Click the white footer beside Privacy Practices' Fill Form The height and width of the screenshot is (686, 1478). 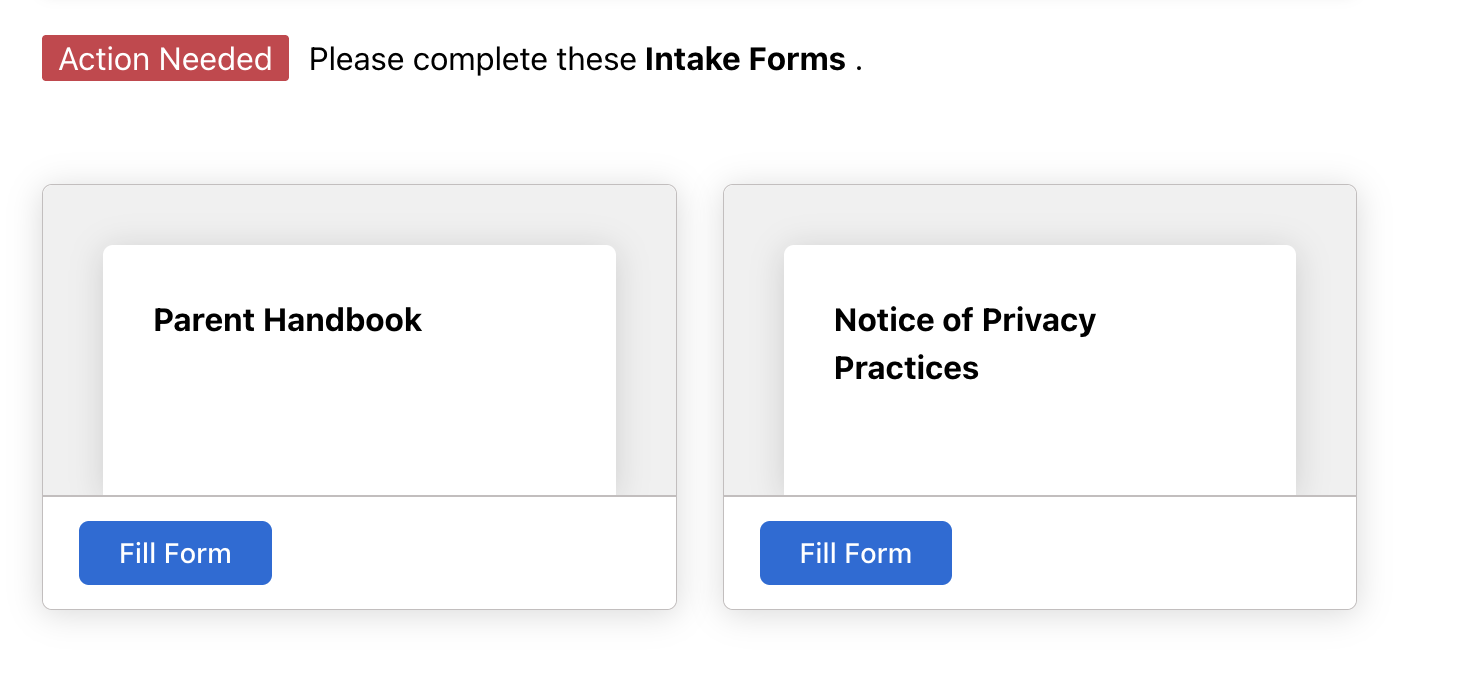coord(1150,553)
